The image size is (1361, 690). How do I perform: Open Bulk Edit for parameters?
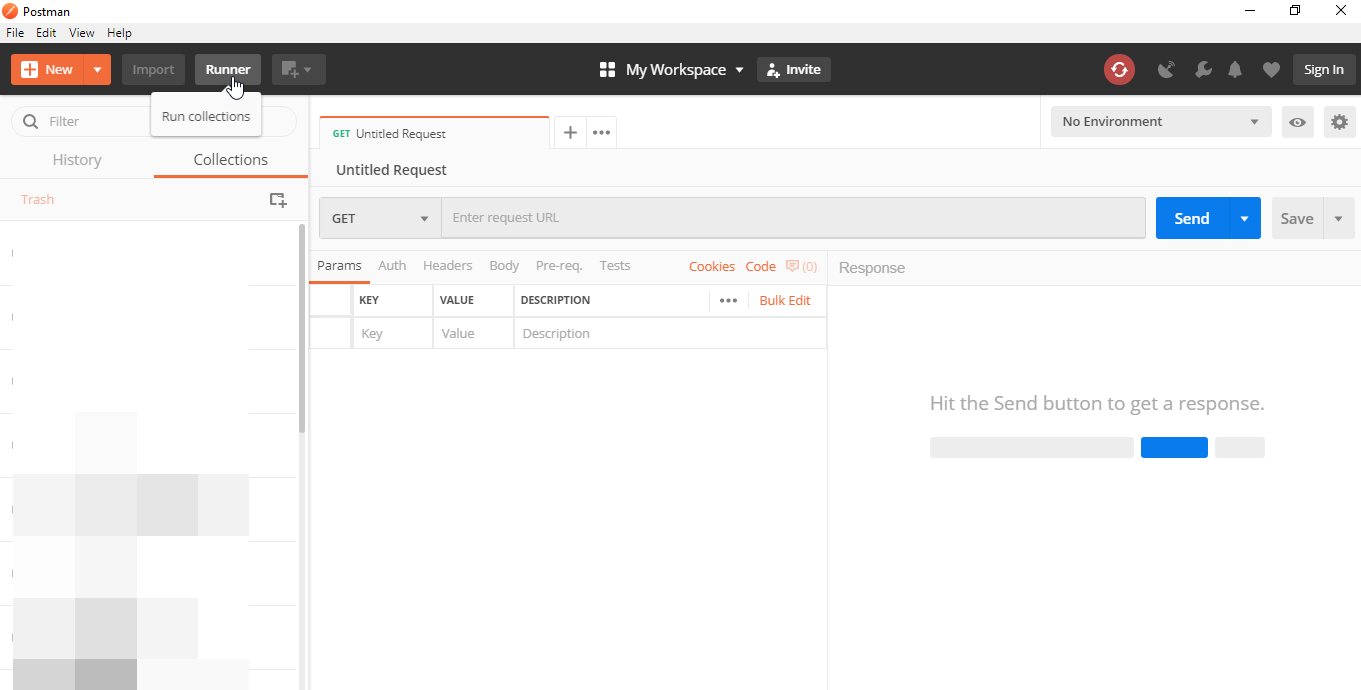(785, 300)
